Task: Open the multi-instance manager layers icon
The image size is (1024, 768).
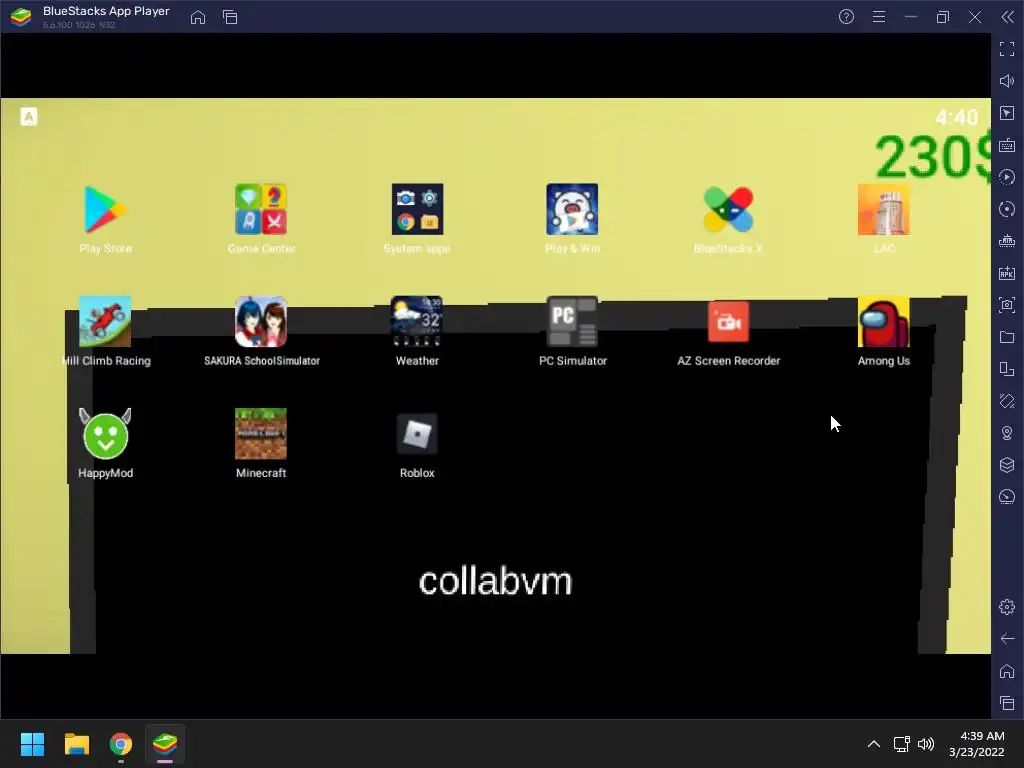Action: pyautogui.click(x=1007, y=465)
